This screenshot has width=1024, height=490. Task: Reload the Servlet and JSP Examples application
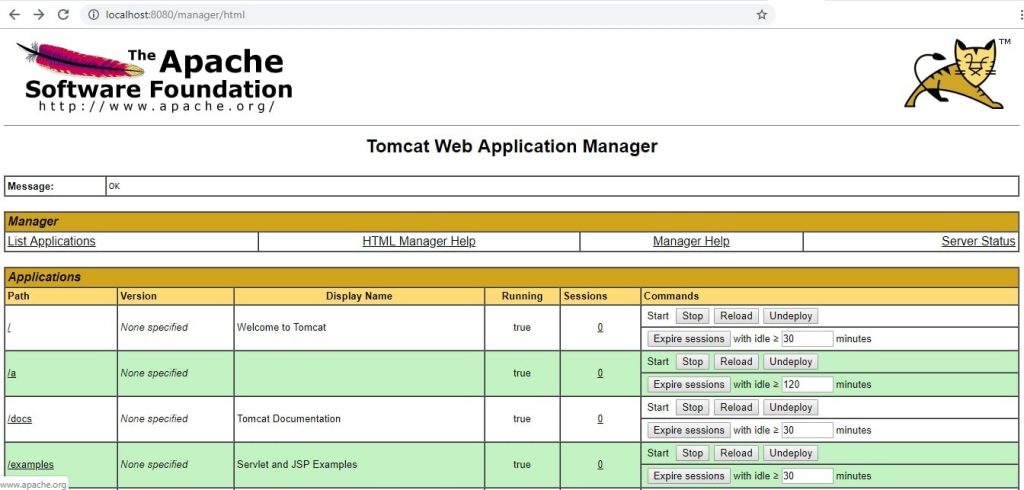[736, 453]
